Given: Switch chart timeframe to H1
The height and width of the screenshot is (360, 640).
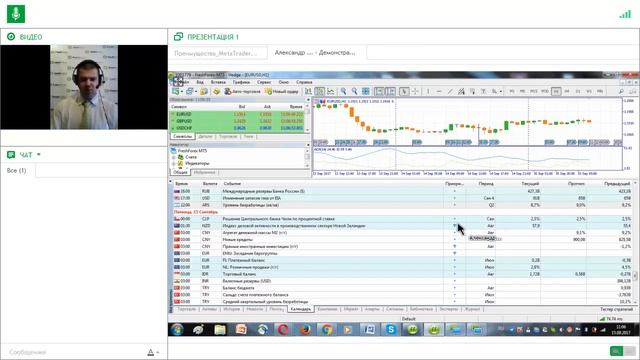Looking at the screenshot, I should 556,91.
